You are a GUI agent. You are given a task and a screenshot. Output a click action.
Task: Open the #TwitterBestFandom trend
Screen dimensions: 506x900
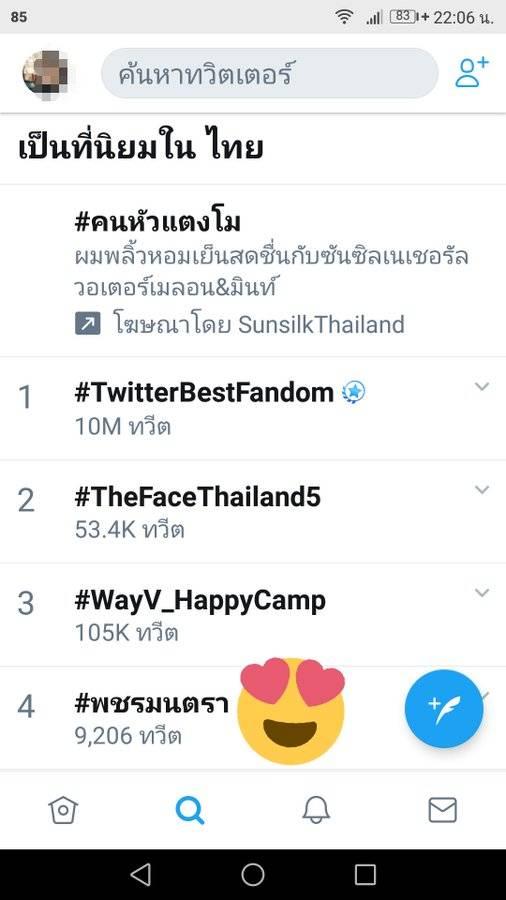click(x=253, y=408)
